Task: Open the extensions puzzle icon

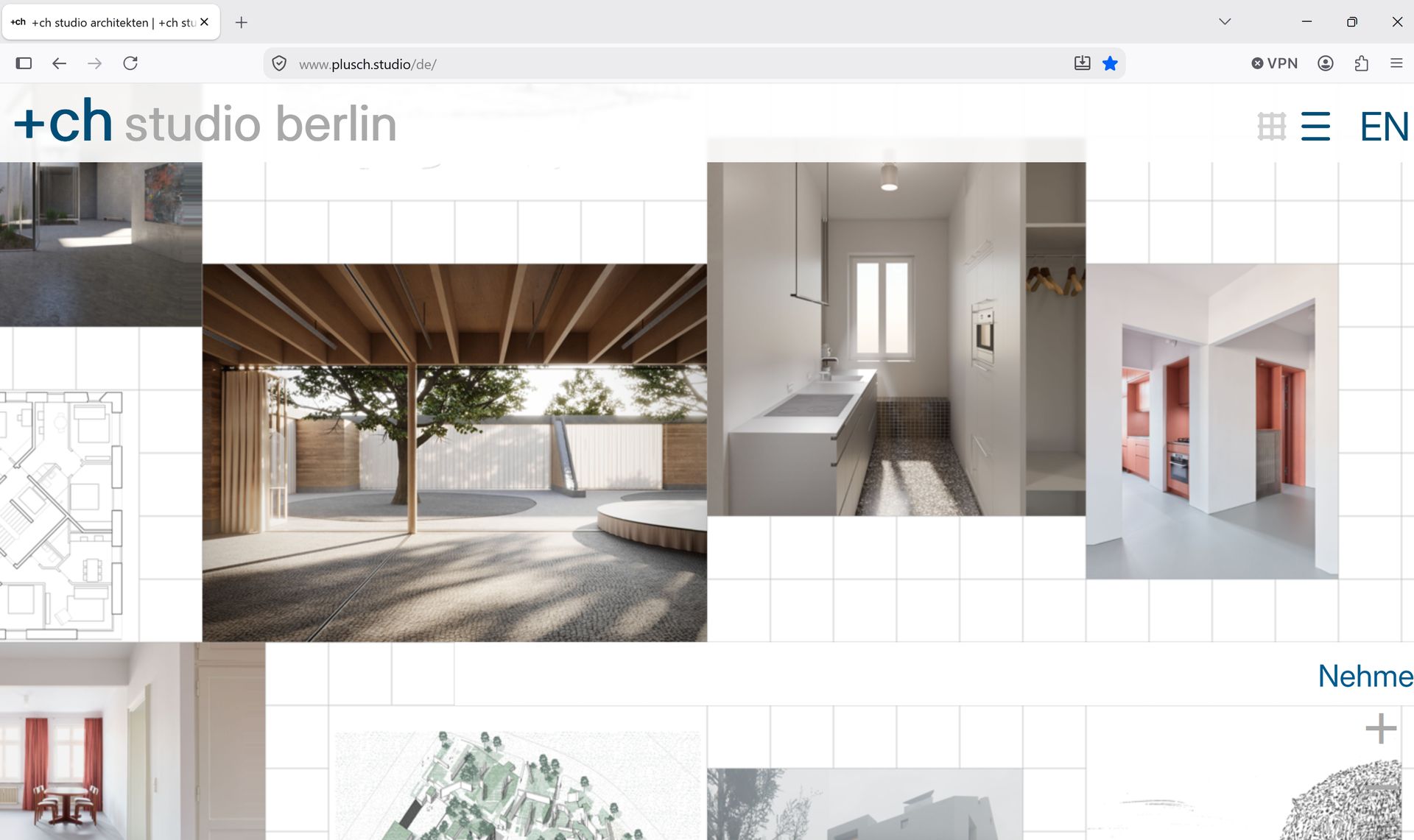Action: pyautogui.click(x=1361, y=63)
